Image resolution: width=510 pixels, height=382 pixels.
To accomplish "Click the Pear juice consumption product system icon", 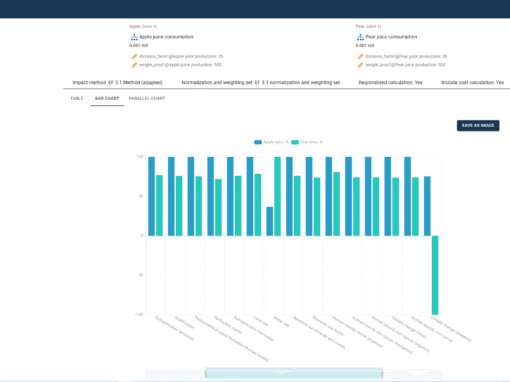I will point(360,37).
